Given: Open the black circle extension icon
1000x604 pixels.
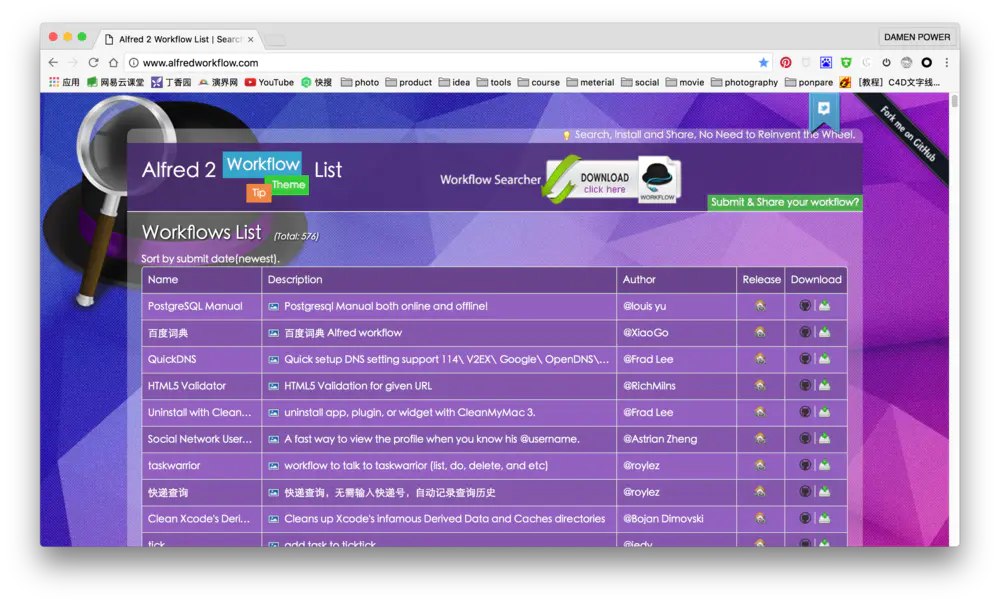Looking at the screenshot, I should tap(927, 63).
